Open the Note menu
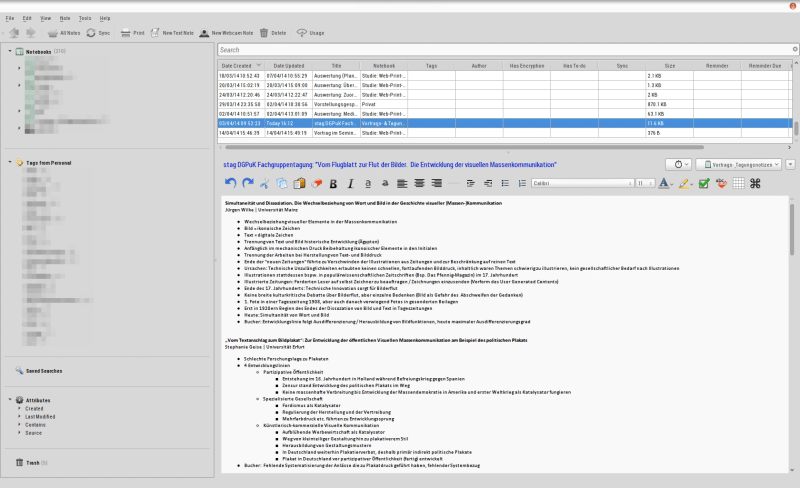The height and width of the screenshot is (488, 800). pos(64,18)
